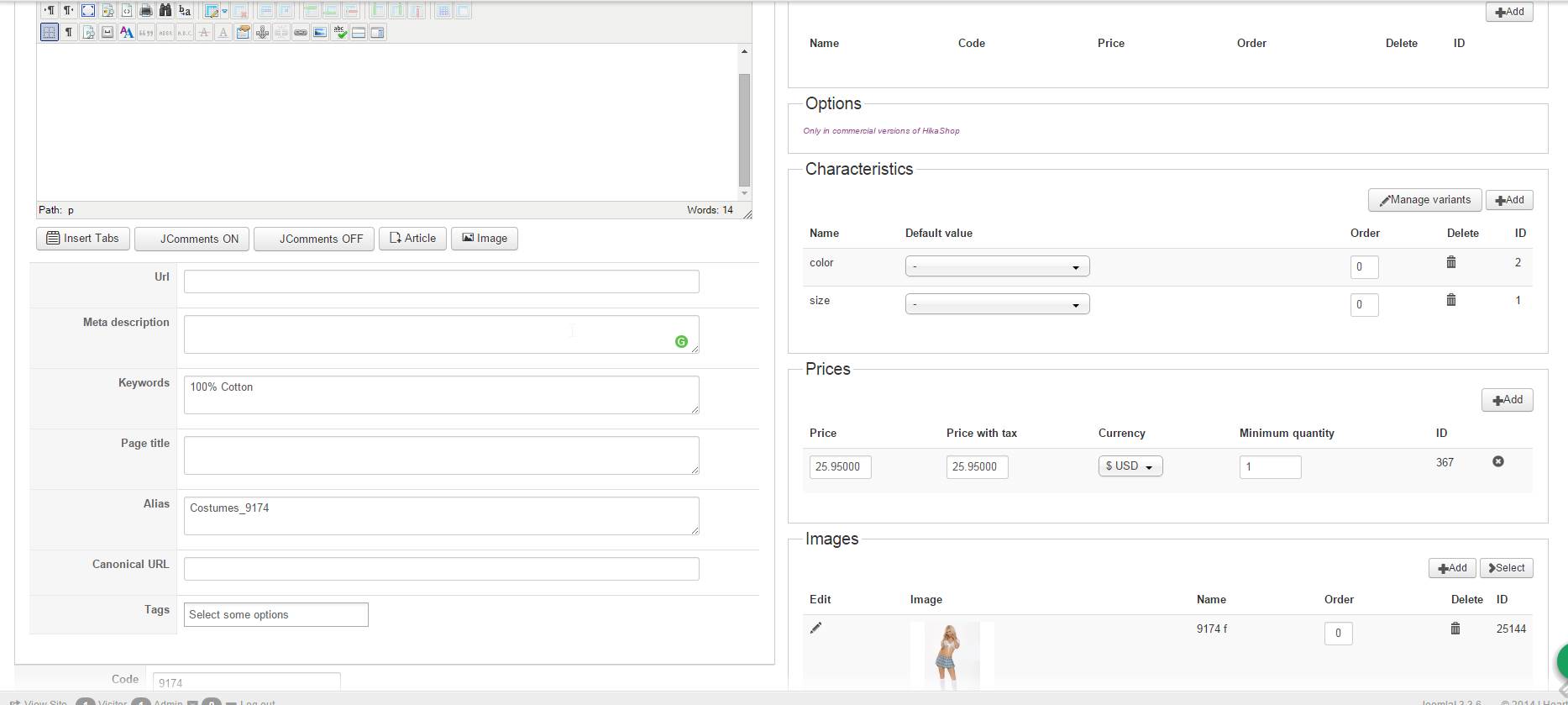Open Find with the binoculars icon

[x=165, y=11]
